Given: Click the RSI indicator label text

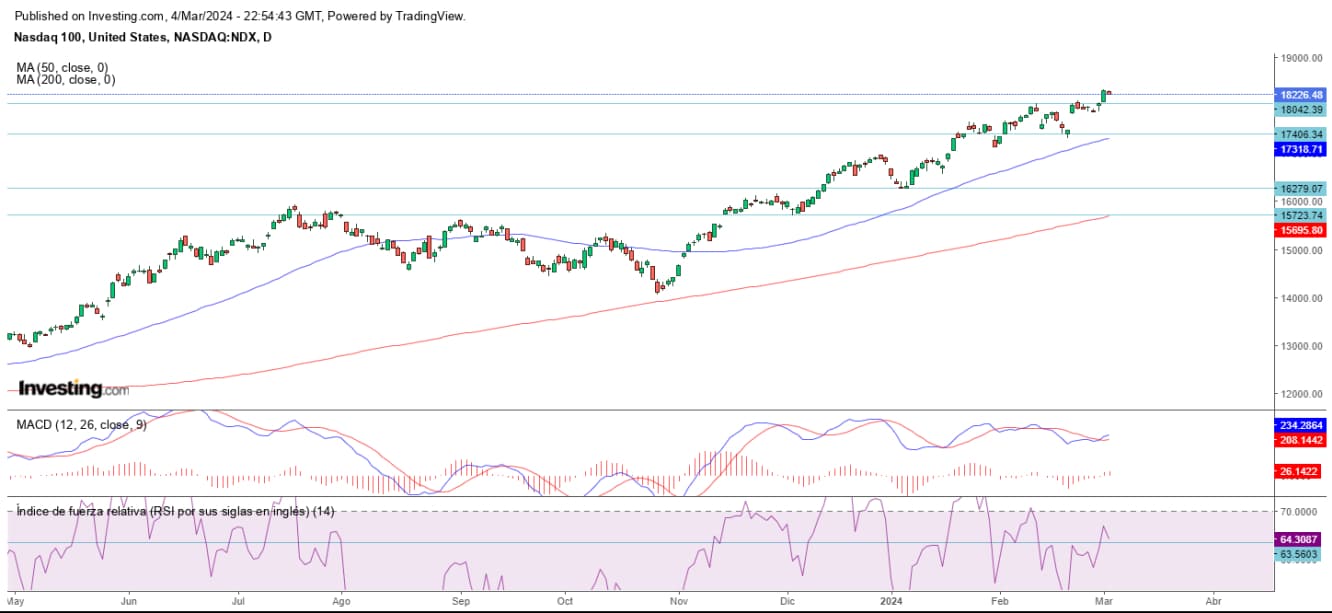Looking at the screenshot, I should pos(175,511).
